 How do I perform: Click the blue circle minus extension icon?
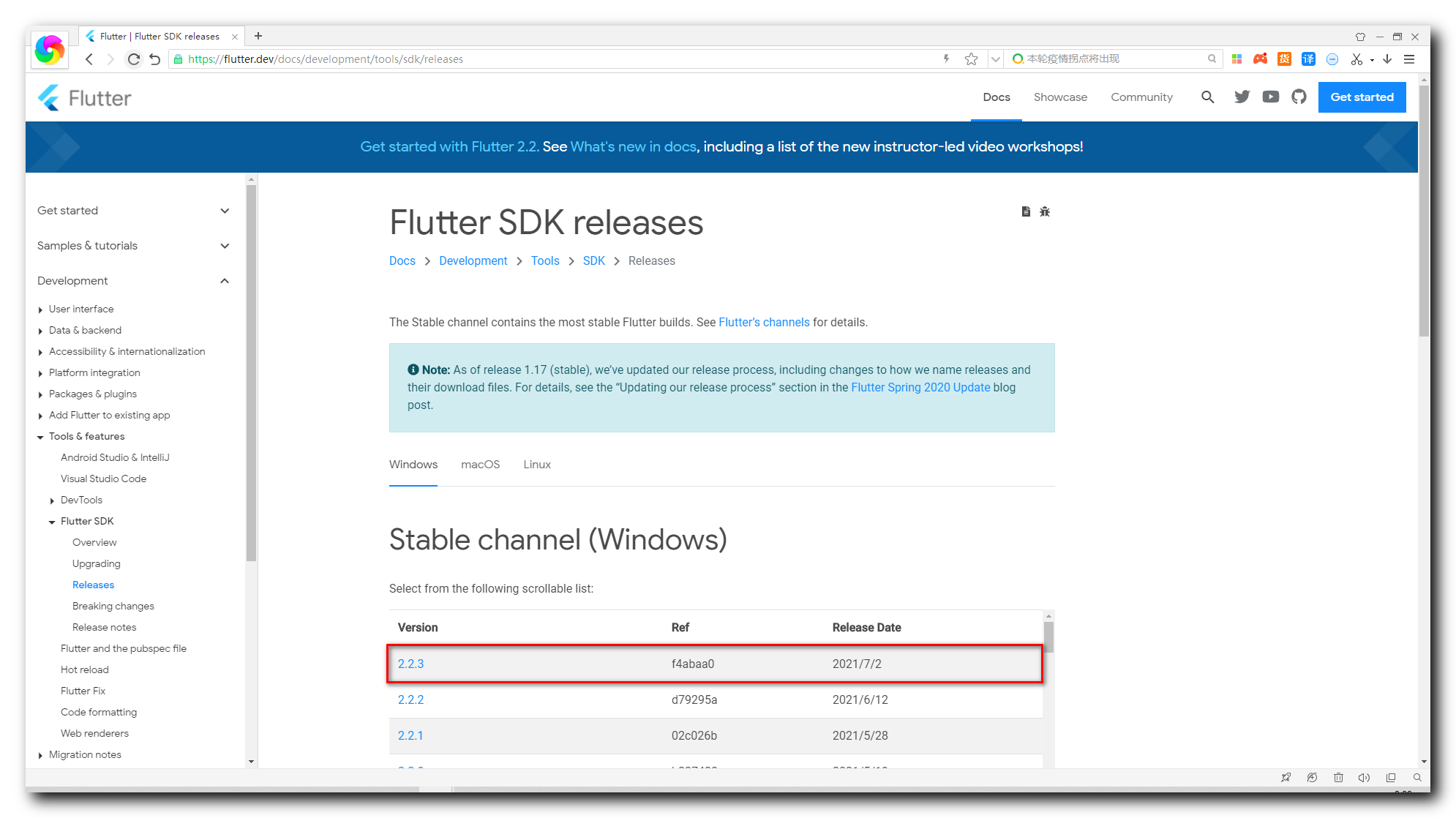pyautogui.click(x=1332, y=59)
